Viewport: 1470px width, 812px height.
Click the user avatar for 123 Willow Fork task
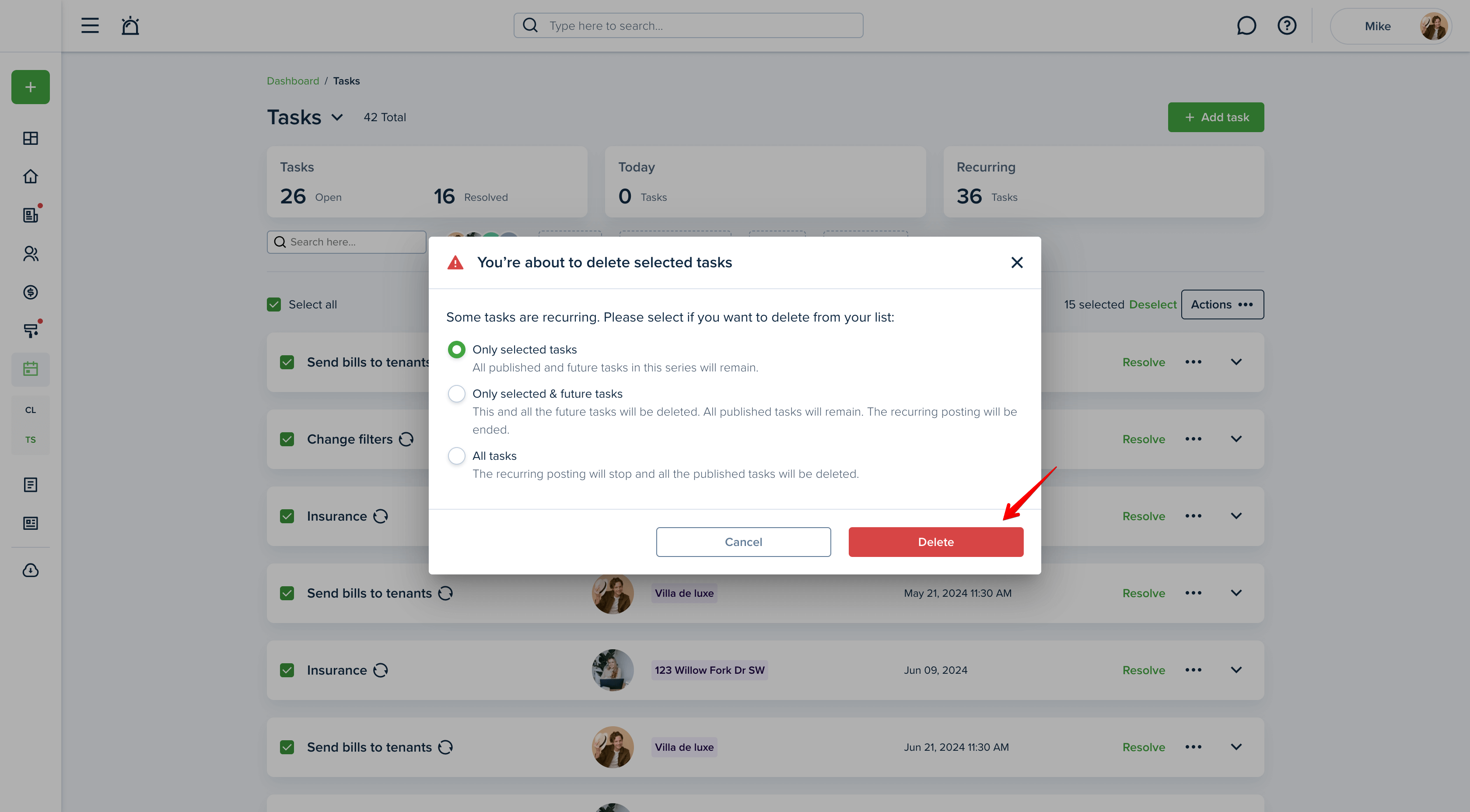[x=612, y=670]
